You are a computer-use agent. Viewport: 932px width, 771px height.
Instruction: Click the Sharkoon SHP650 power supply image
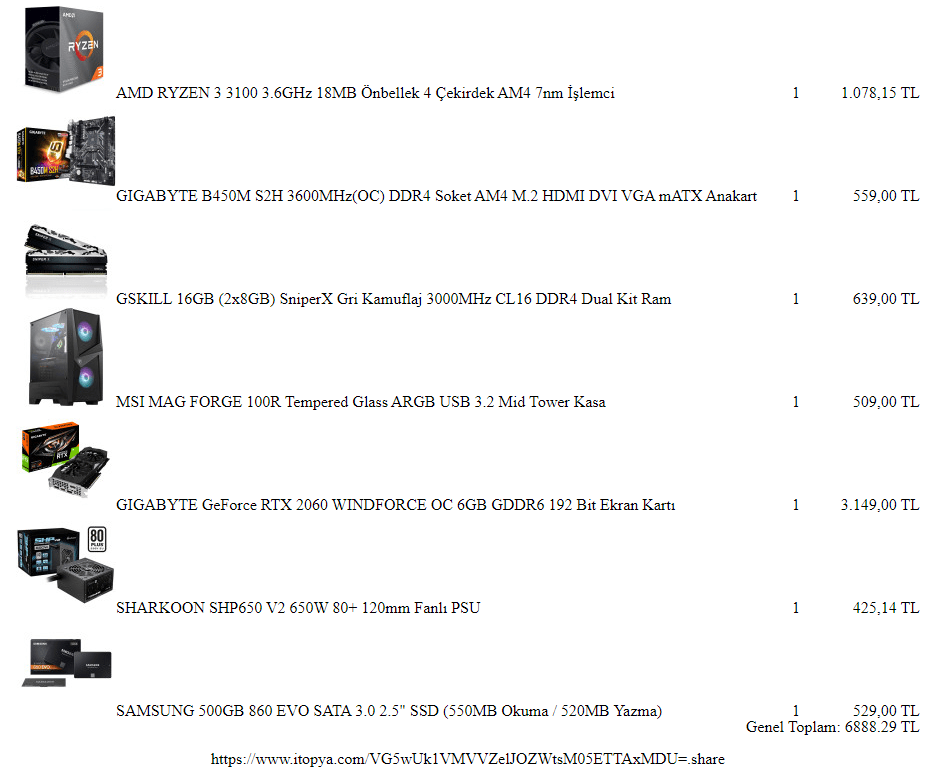coord(65,564)
